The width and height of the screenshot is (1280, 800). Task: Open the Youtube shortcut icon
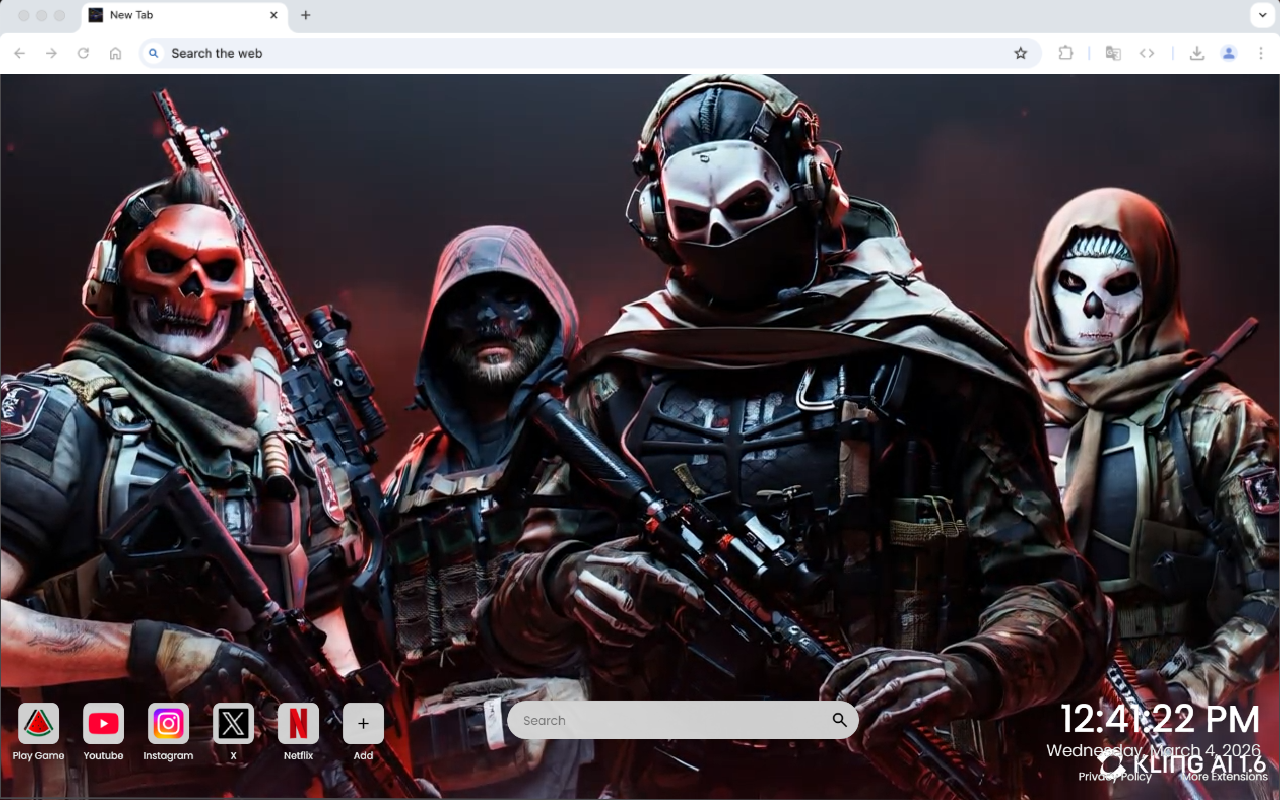point(103,724)
